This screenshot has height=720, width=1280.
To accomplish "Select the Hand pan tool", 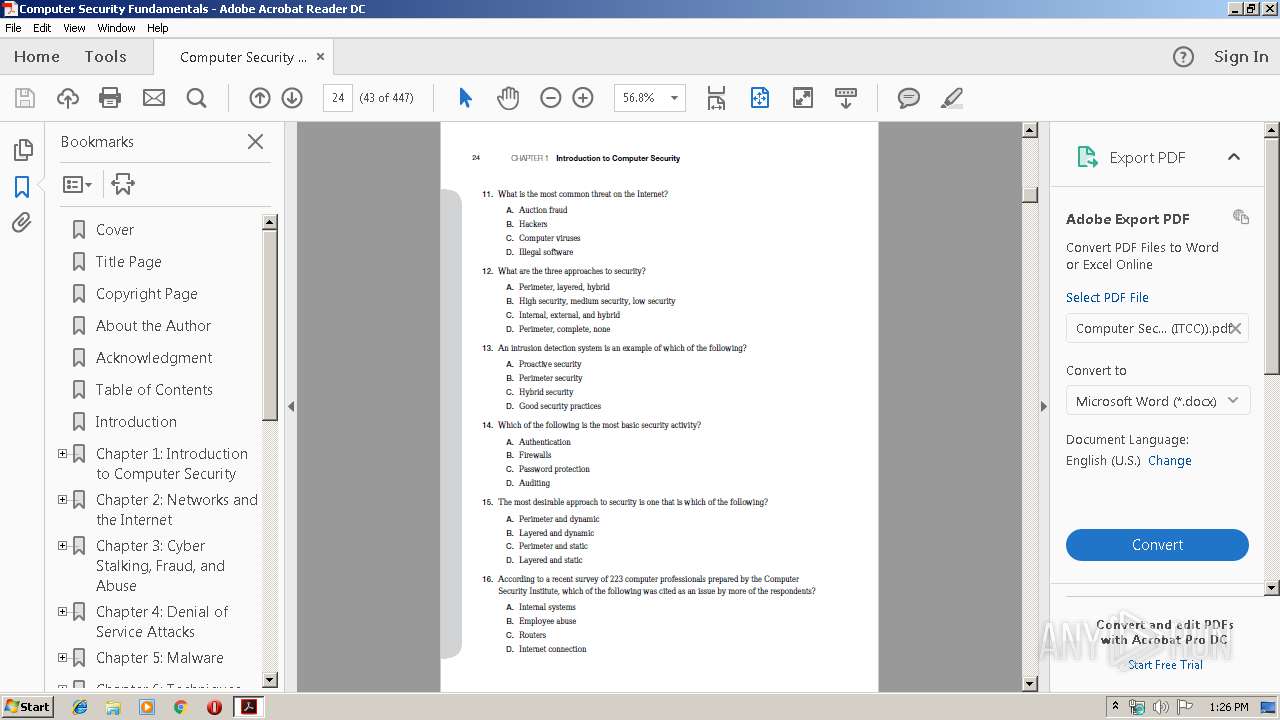I will click(x=508, y=98).
